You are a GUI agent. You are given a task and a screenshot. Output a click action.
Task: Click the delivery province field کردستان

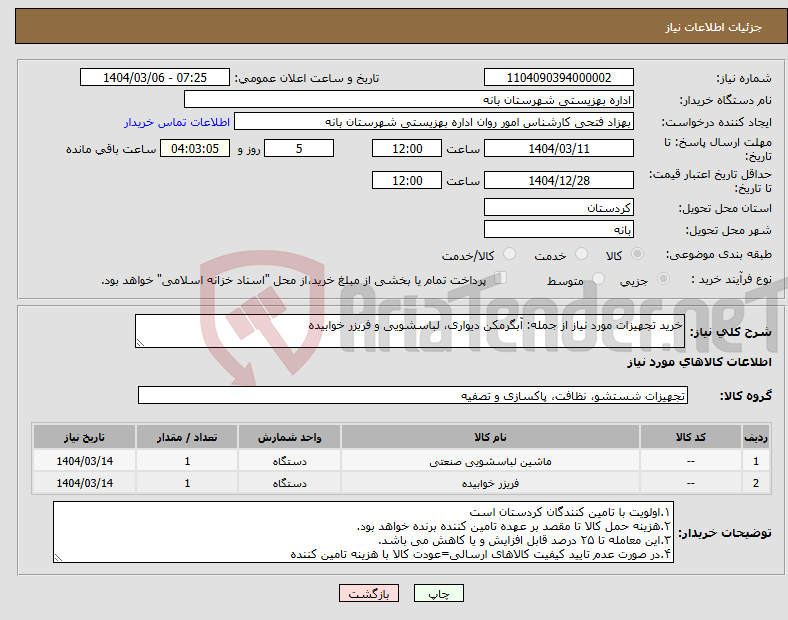(558, 208)
